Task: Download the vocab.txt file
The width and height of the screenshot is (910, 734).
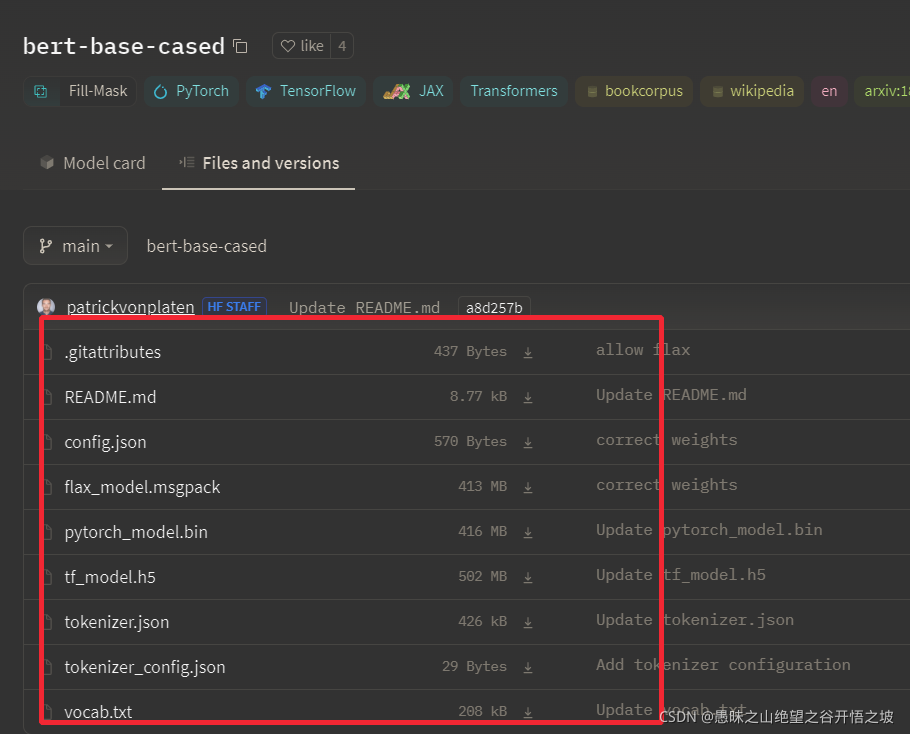Action: tap(528, 712)
